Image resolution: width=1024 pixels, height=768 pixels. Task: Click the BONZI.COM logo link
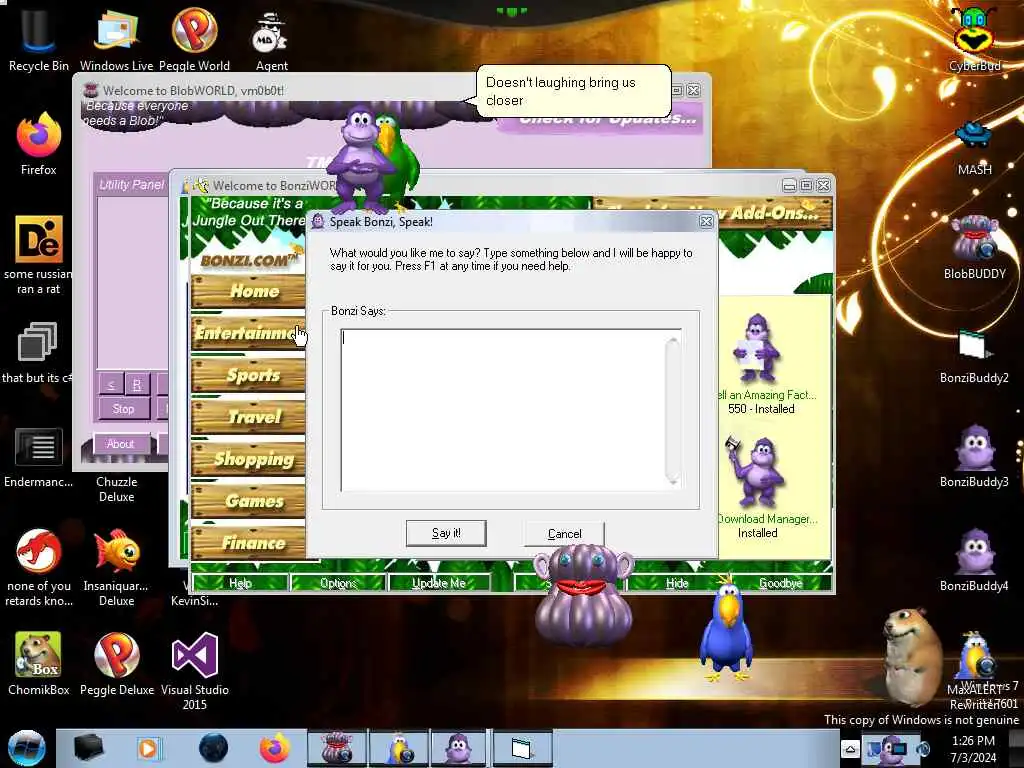pos(249,260)
